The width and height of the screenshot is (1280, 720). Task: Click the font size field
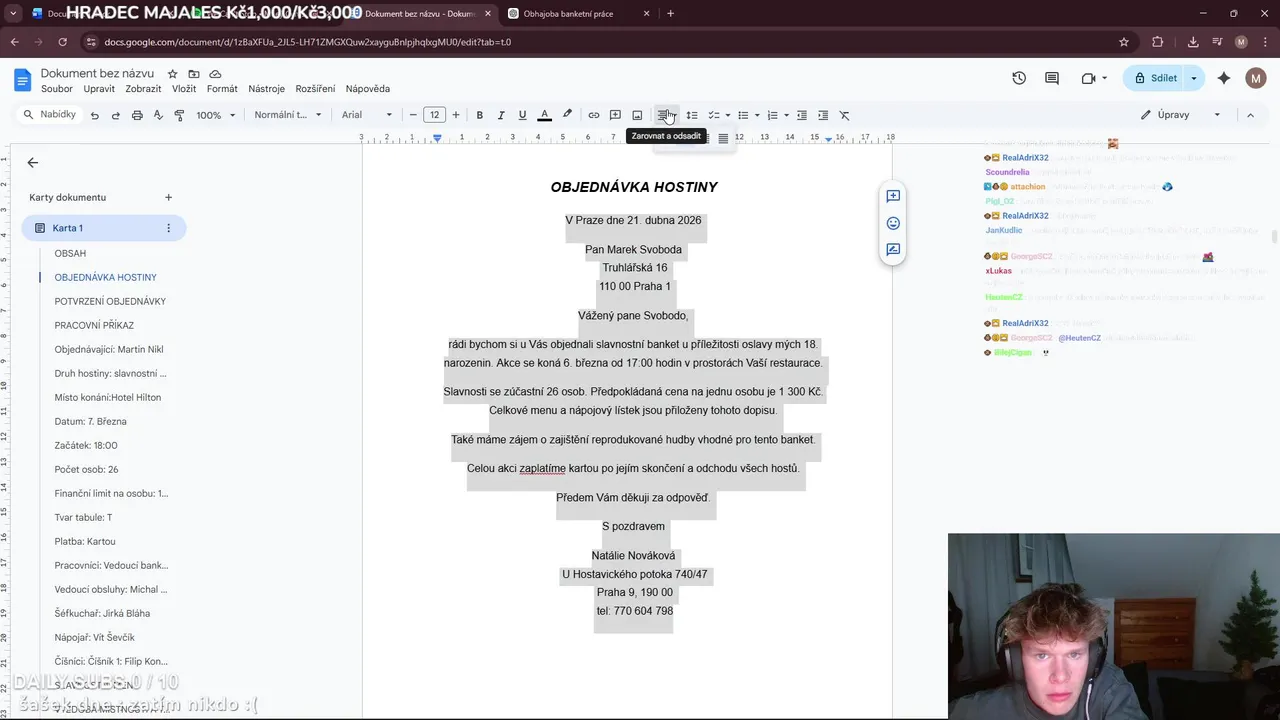point(434,115)
